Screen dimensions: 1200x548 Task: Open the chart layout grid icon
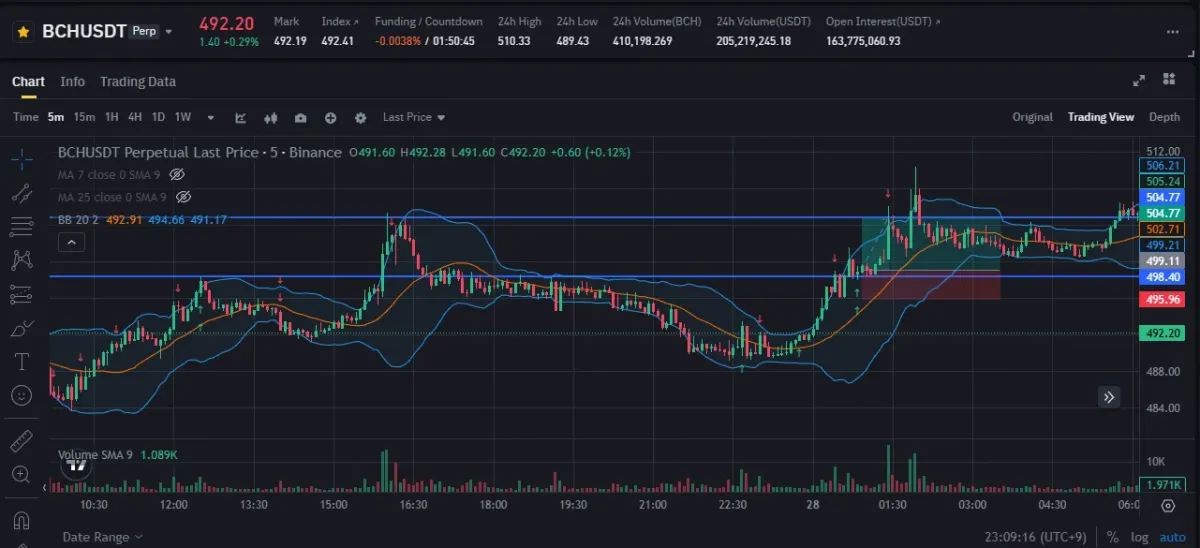point(1169,80)
